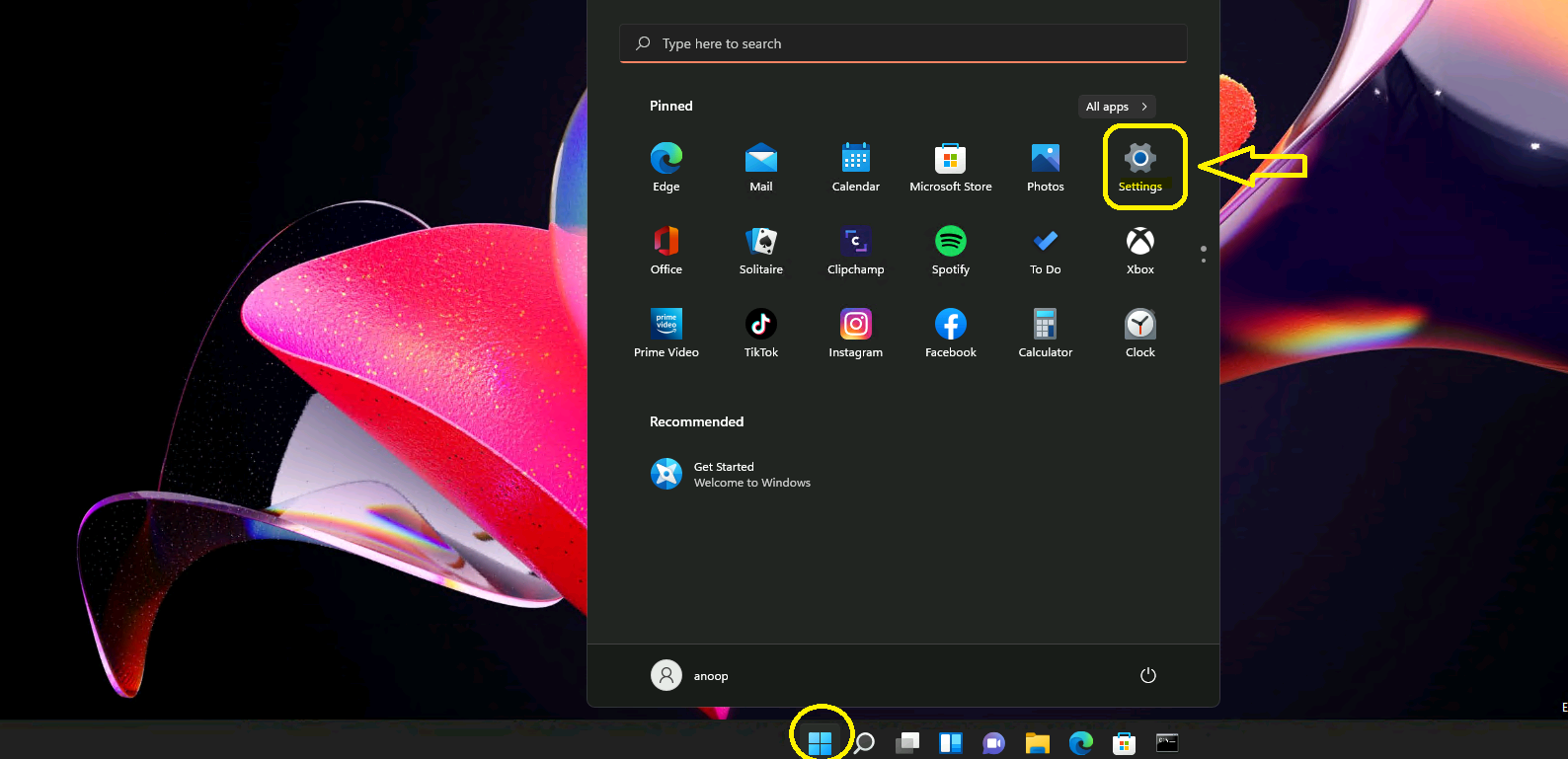The width and height of the screenshot is (1568, 759).
Task: Open taskbar Search magnifier
Action: [864, 743]
